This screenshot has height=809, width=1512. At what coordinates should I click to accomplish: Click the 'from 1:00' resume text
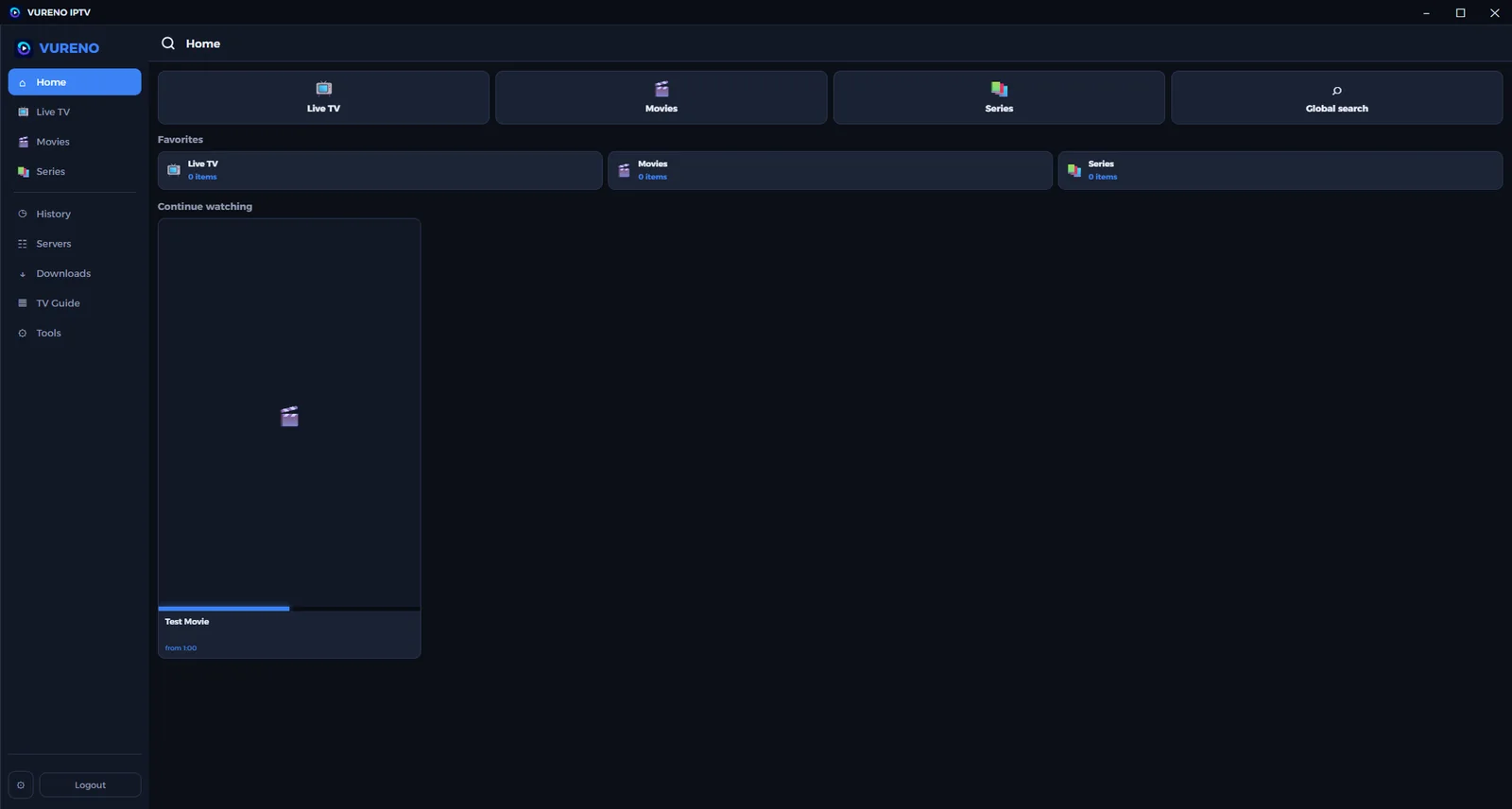tap(180, 648)
